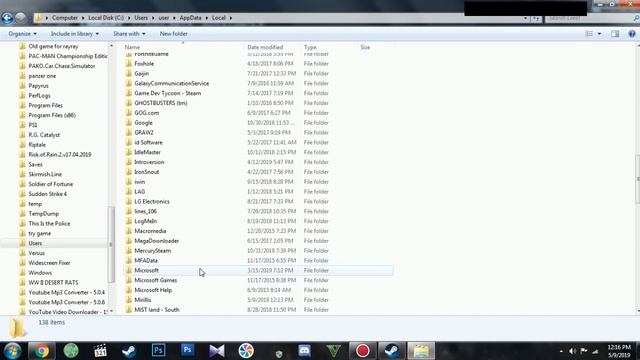640x360 pixels.
Task: Select PerfLogs in navigation tree
Action: (39, 96)
